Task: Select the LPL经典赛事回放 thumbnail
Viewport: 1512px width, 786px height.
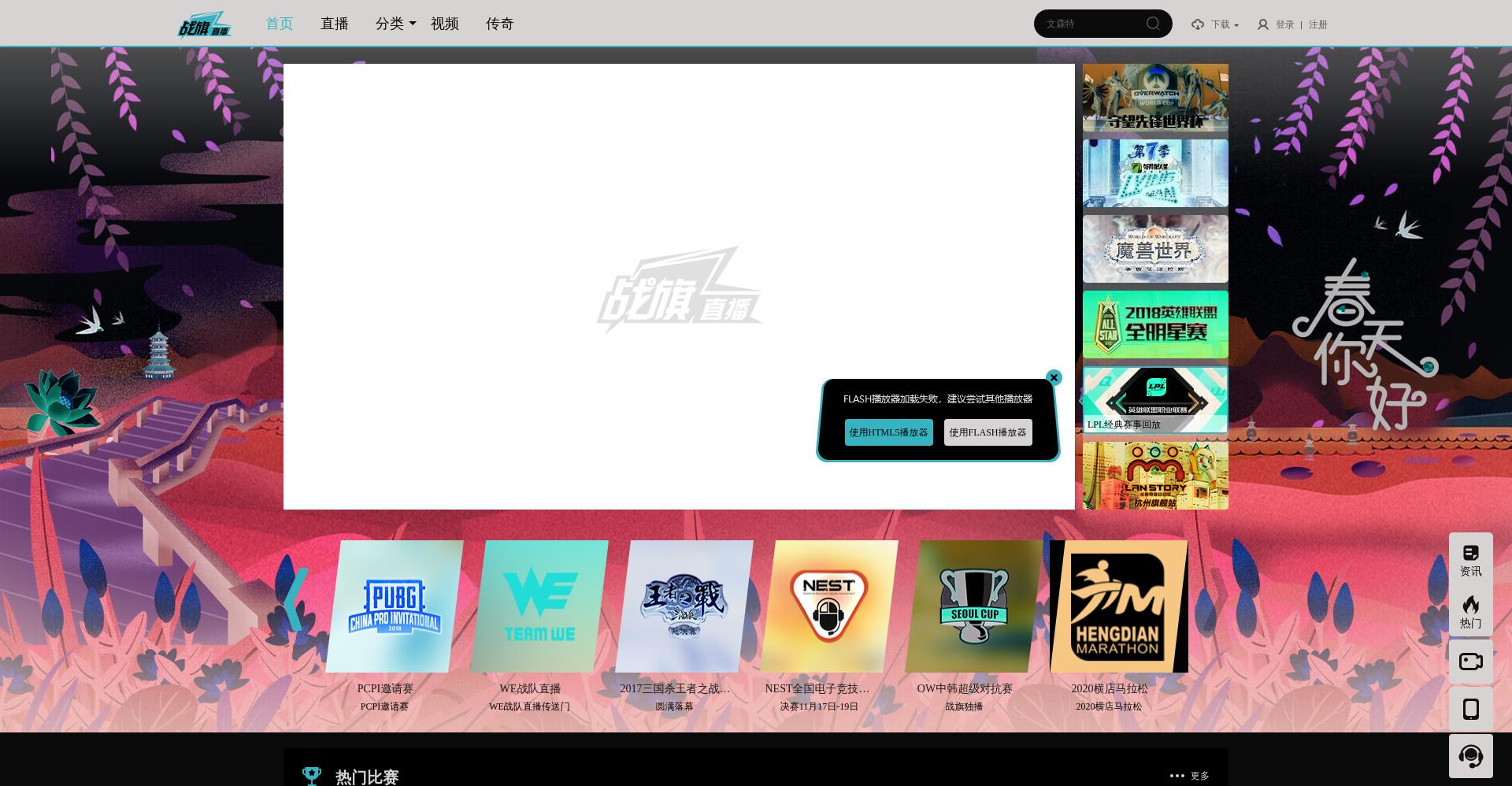Action: click(1155, 400)
